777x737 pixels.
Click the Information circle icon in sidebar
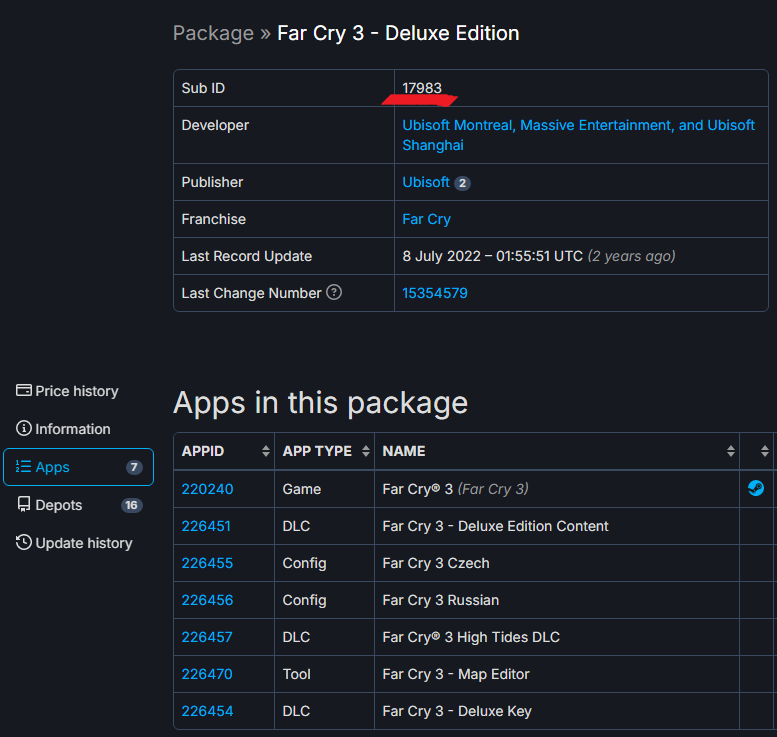coord(23,428)
